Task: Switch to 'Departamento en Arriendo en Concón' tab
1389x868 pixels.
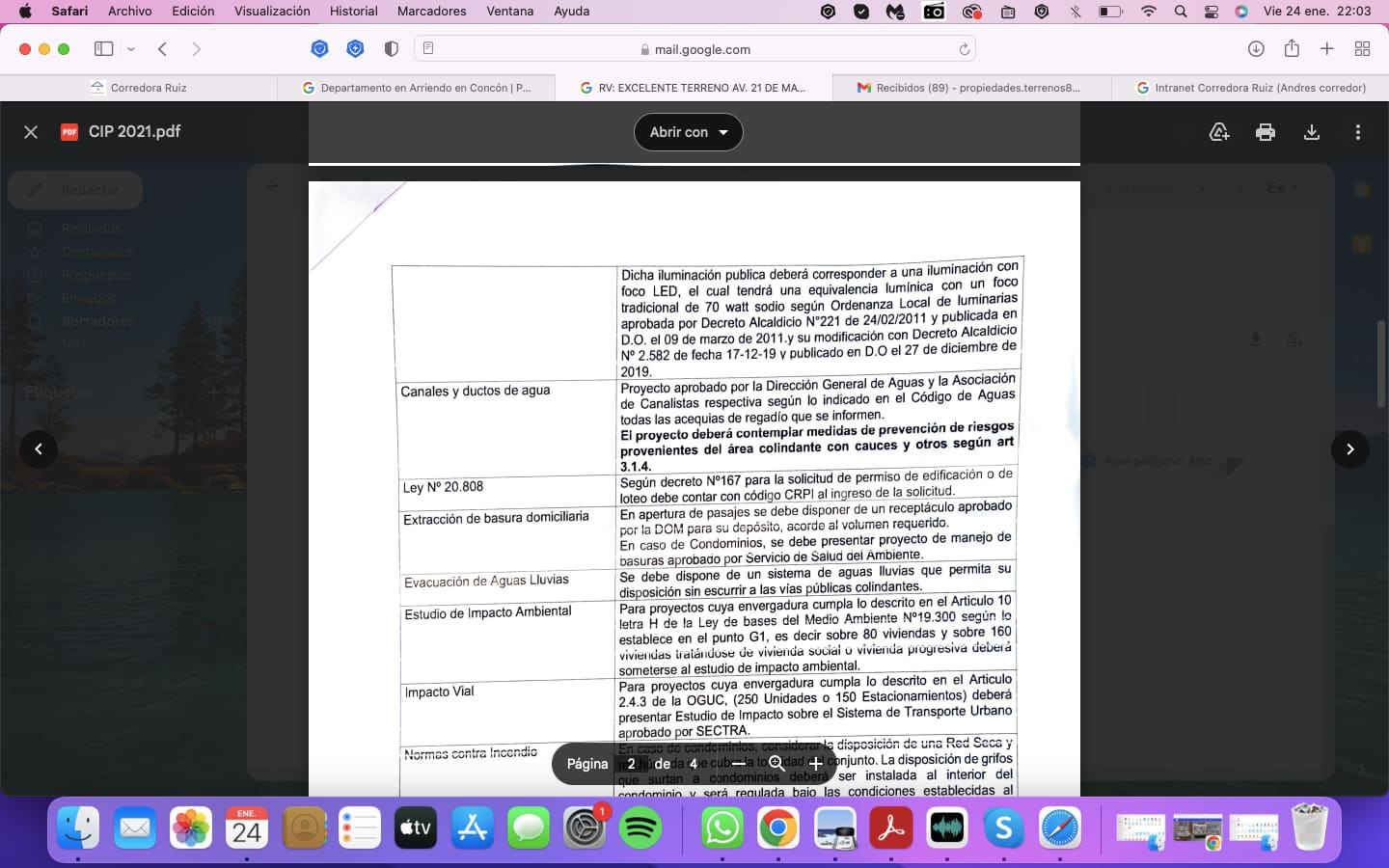Action: point(417,88)
